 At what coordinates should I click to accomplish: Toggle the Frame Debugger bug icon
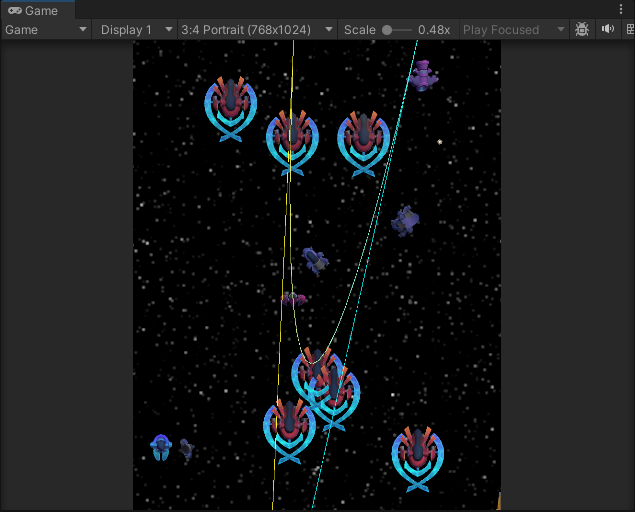(x=583, y=30)
